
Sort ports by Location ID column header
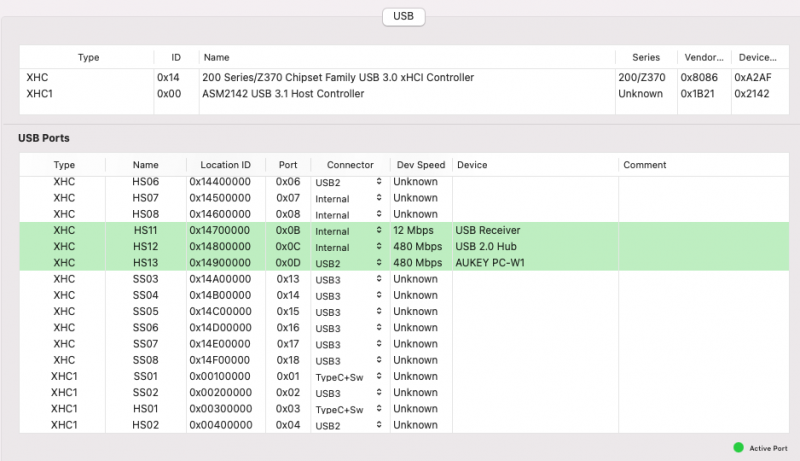tap(225, 165)
